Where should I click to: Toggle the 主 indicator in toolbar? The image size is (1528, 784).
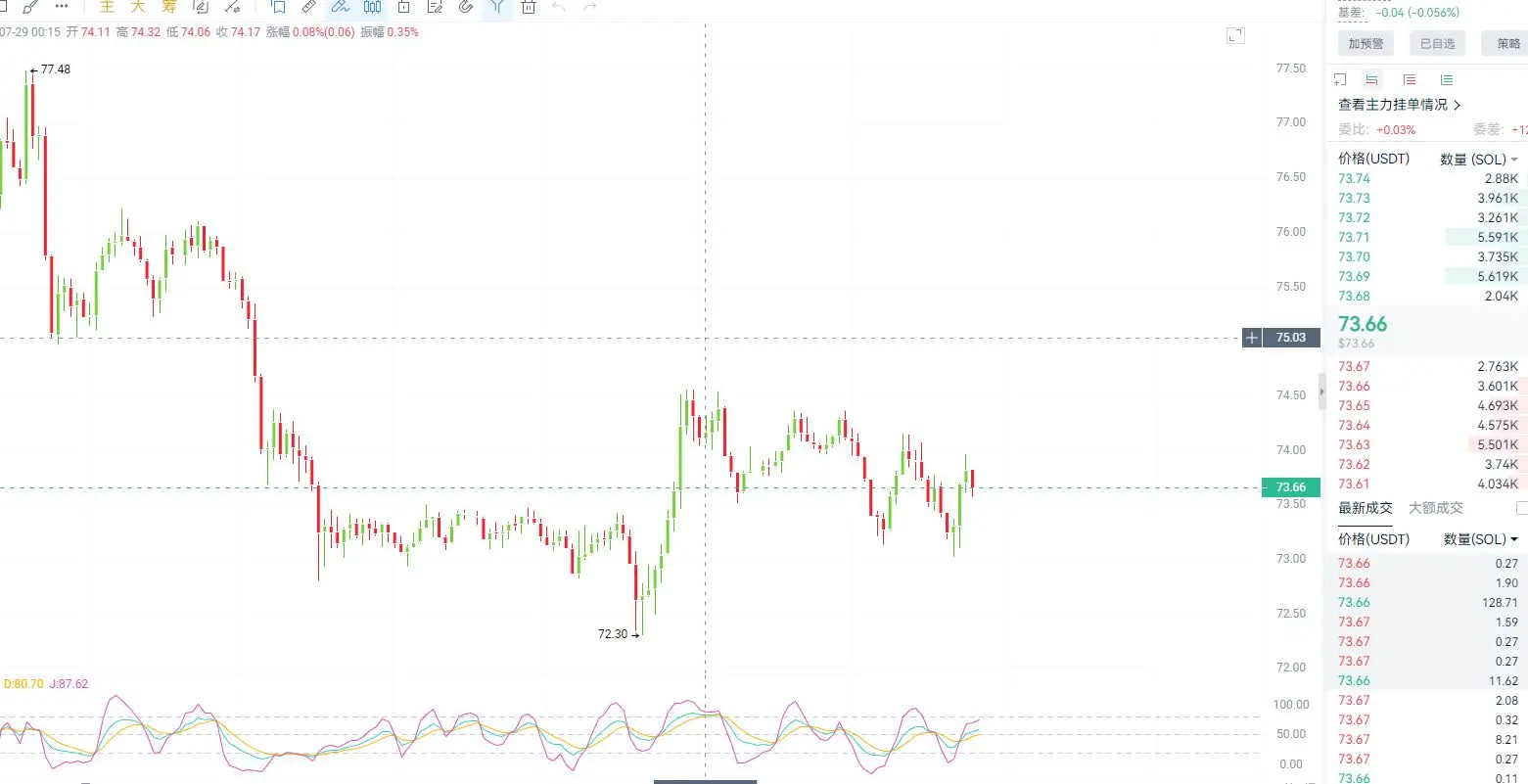tap(107, 7)
